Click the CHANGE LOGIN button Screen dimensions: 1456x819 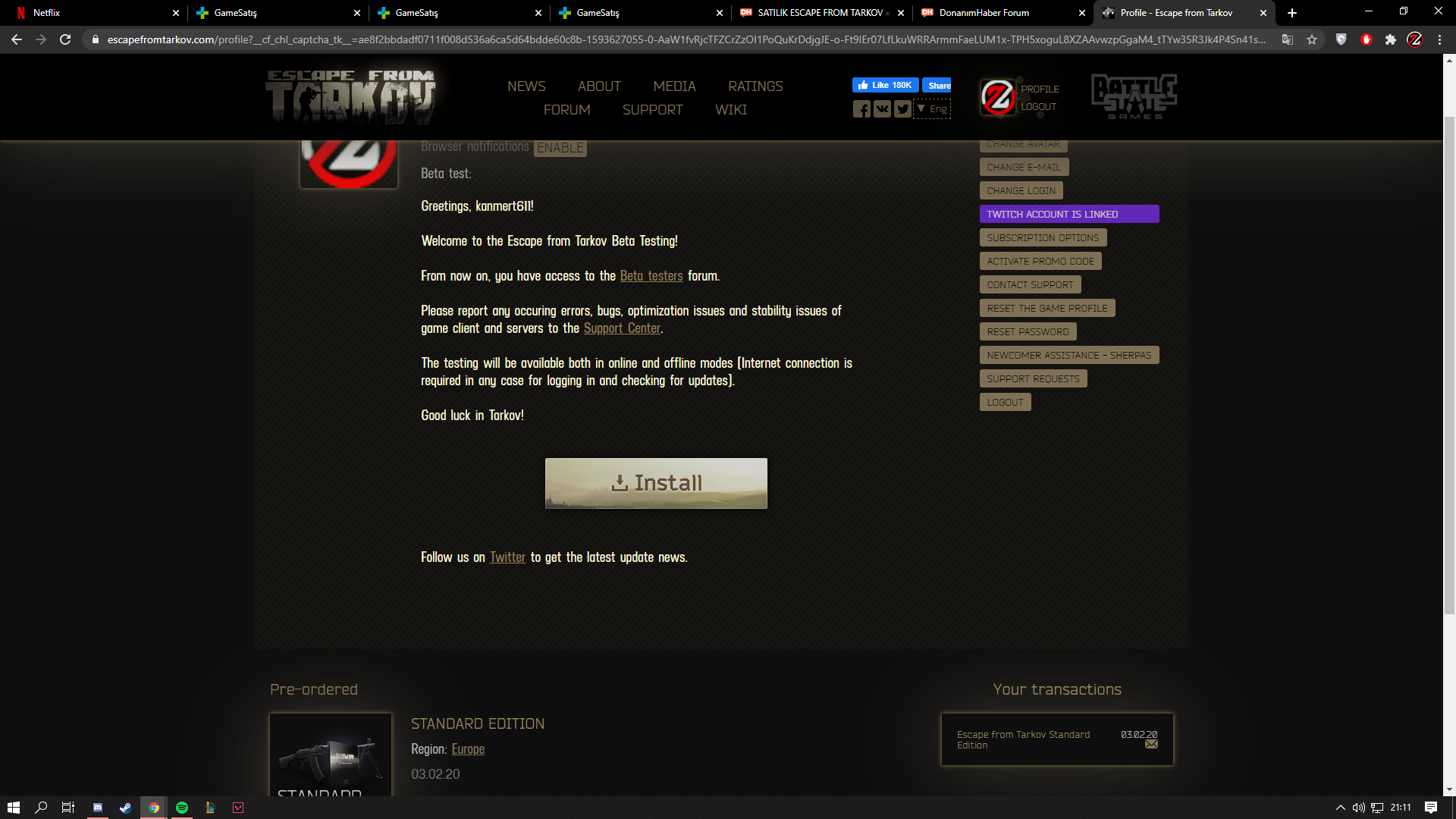(x=1021, y=190)
